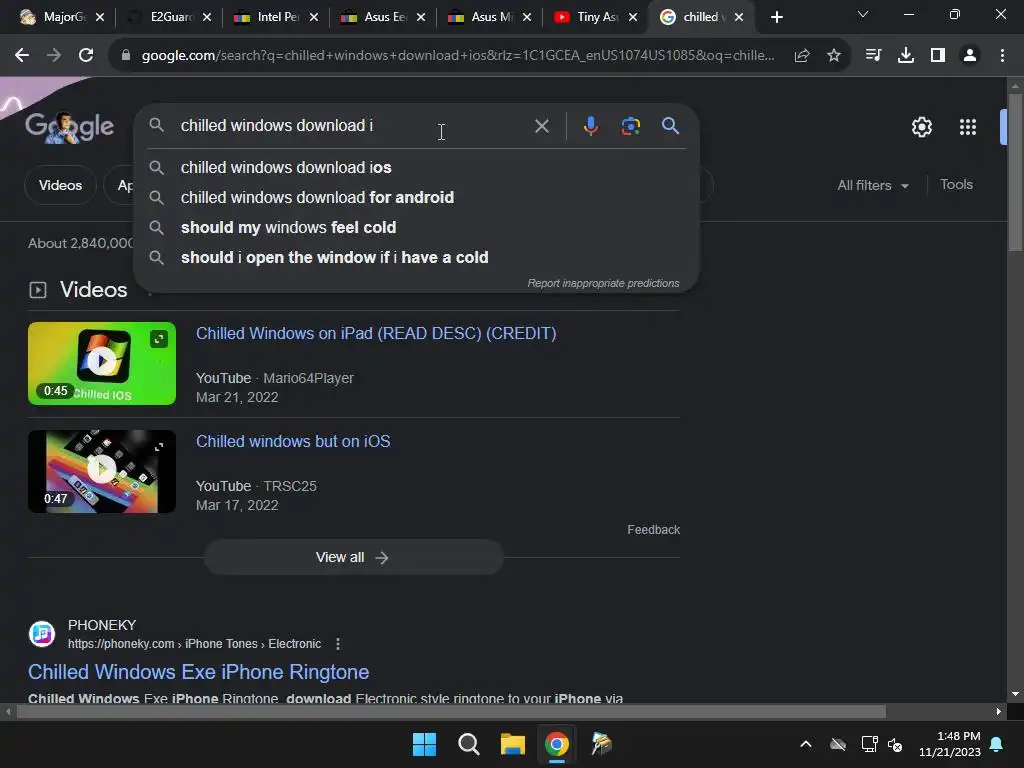Open the Google apps grid

(x=967, y=127)
